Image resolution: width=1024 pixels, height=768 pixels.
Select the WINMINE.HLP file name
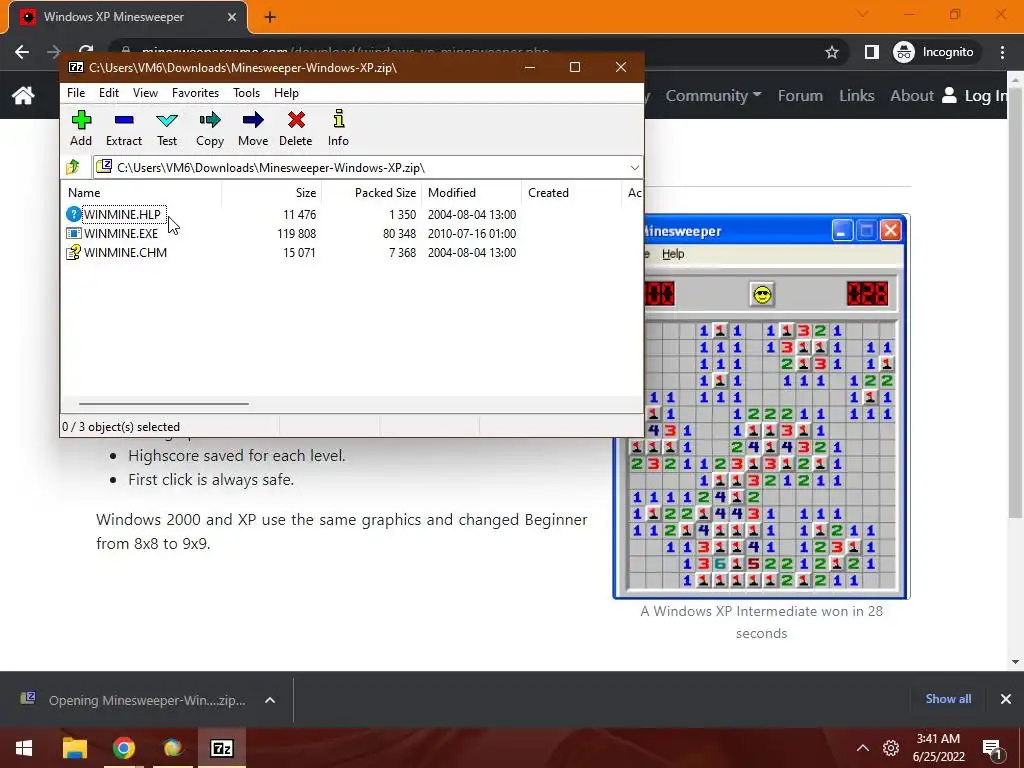(x=122, y=214)
